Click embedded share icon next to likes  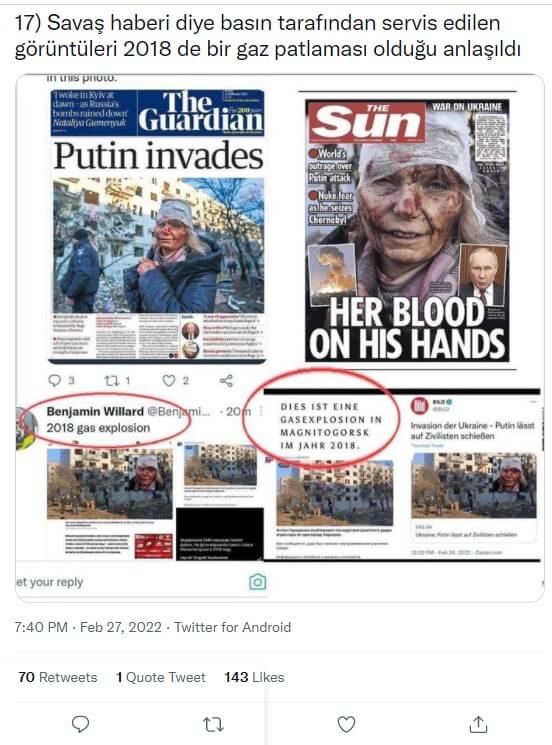[x=227, y=380]
